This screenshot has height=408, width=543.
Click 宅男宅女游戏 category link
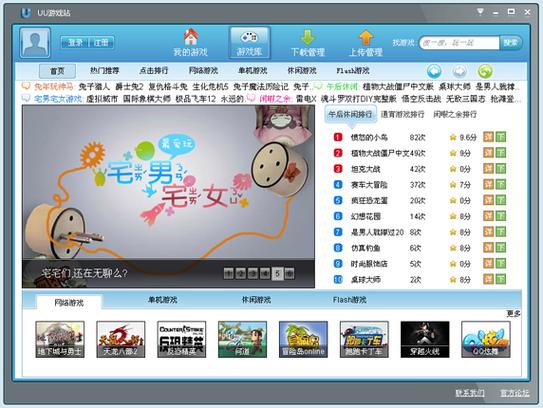tap(58, 99)
